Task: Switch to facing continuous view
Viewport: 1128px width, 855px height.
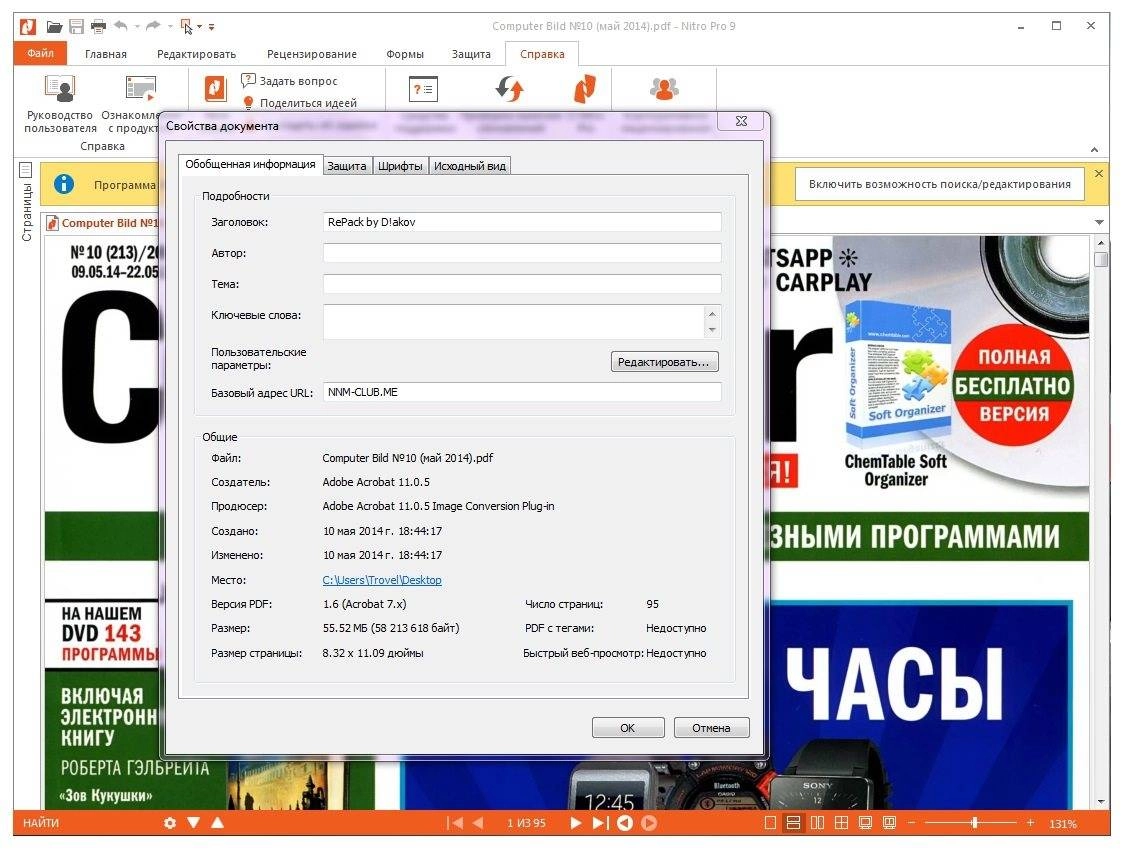Action: coord(841,823)
